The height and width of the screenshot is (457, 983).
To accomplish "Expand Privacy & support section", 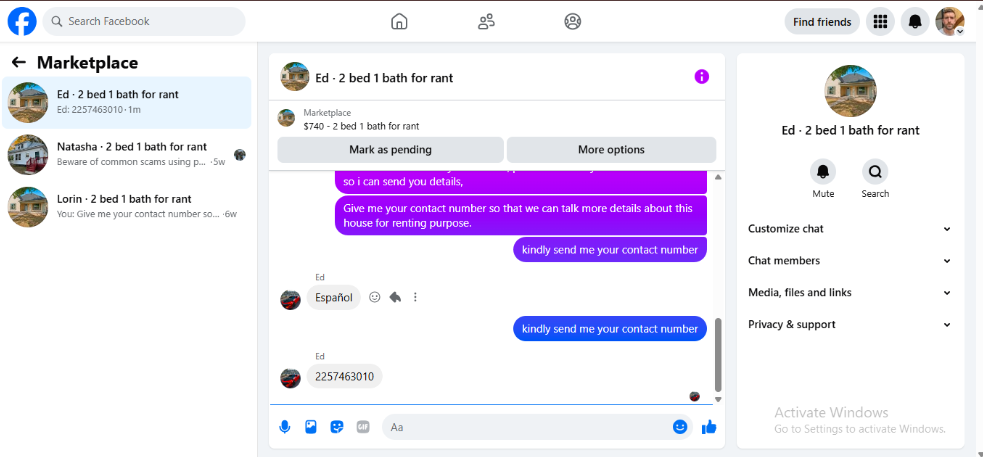I will pyautogui.click(x=849, y=325).
